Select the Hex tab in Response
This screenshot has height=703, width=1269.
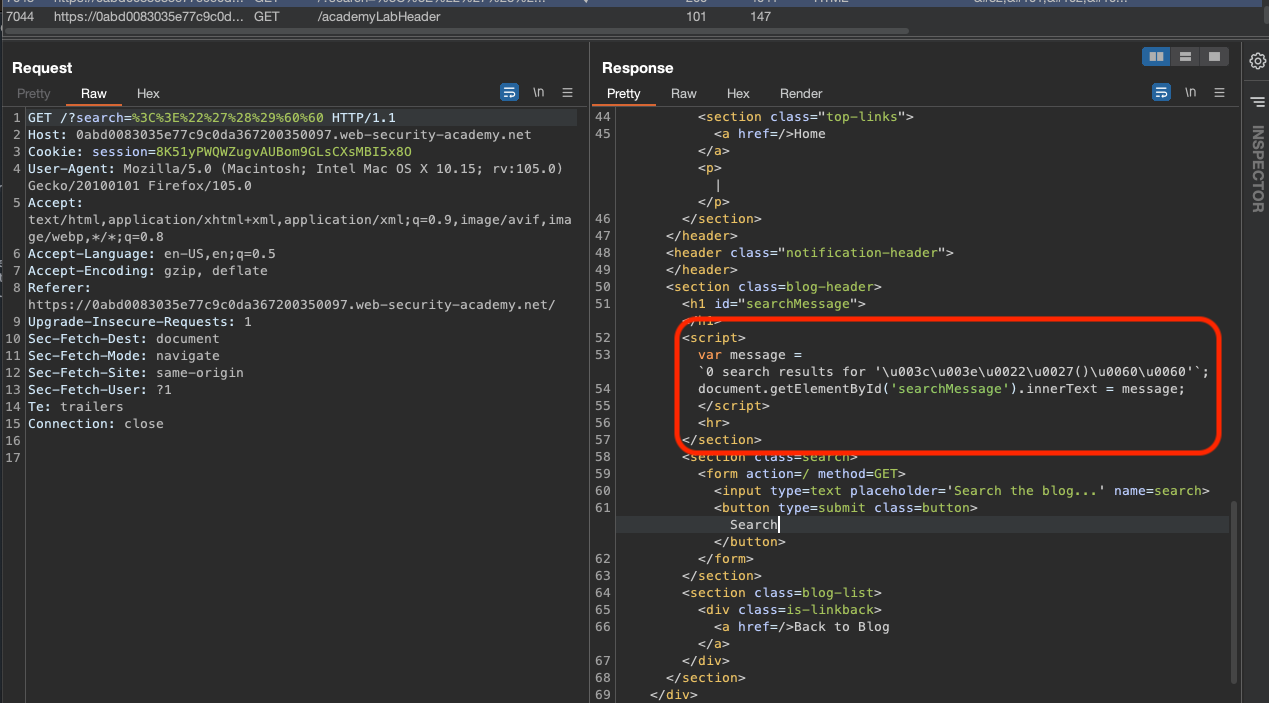[738, 93]
